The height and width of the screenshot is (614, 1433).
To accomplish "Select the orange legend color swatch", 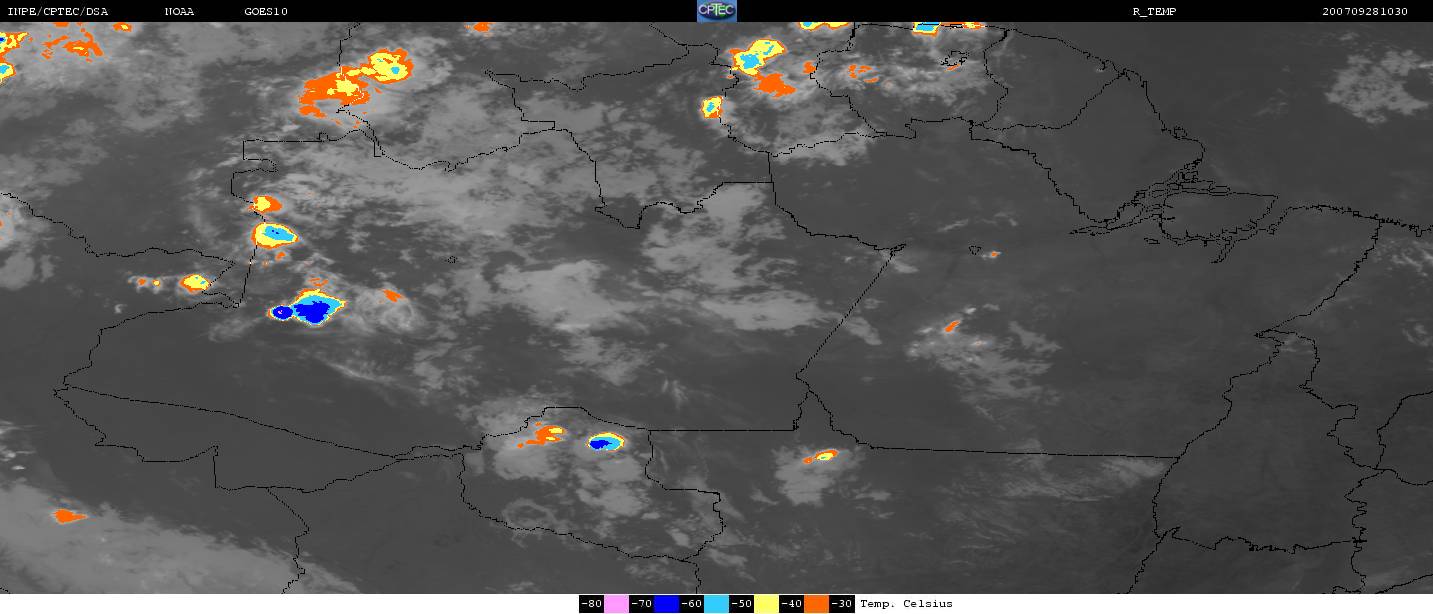I will pyautogui.click(x=817, y=604).
